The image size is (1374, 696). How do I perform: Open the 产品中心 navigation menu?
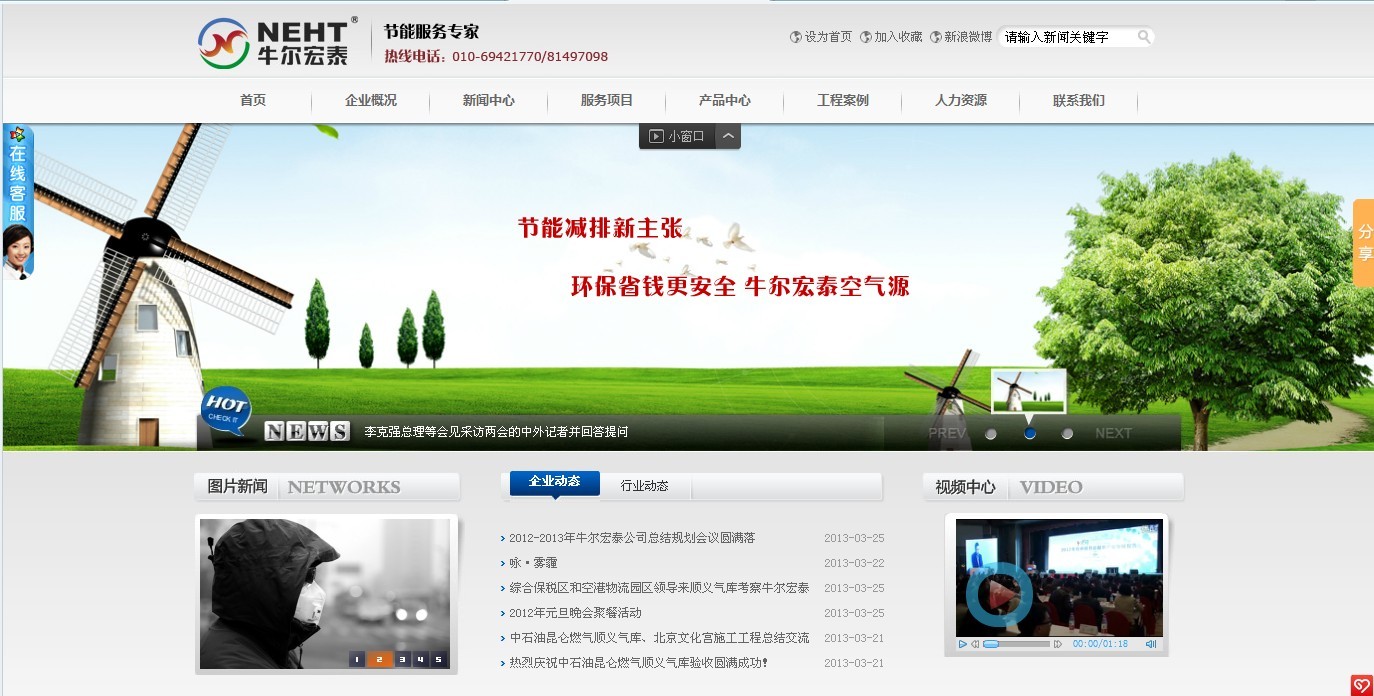click(x=724, y=100)
